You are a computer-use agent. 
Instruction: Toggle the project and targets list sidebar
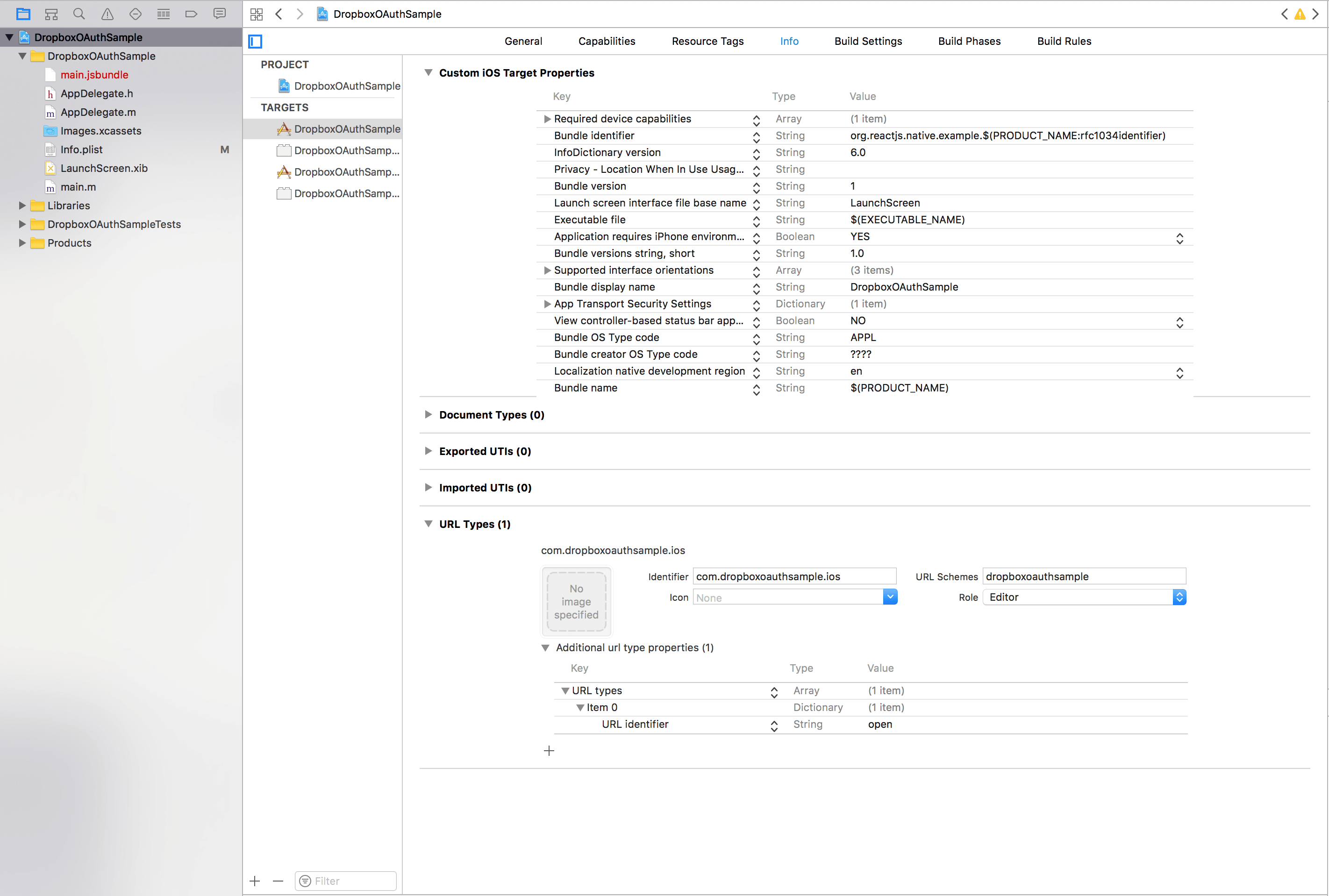tap(256, 41)
